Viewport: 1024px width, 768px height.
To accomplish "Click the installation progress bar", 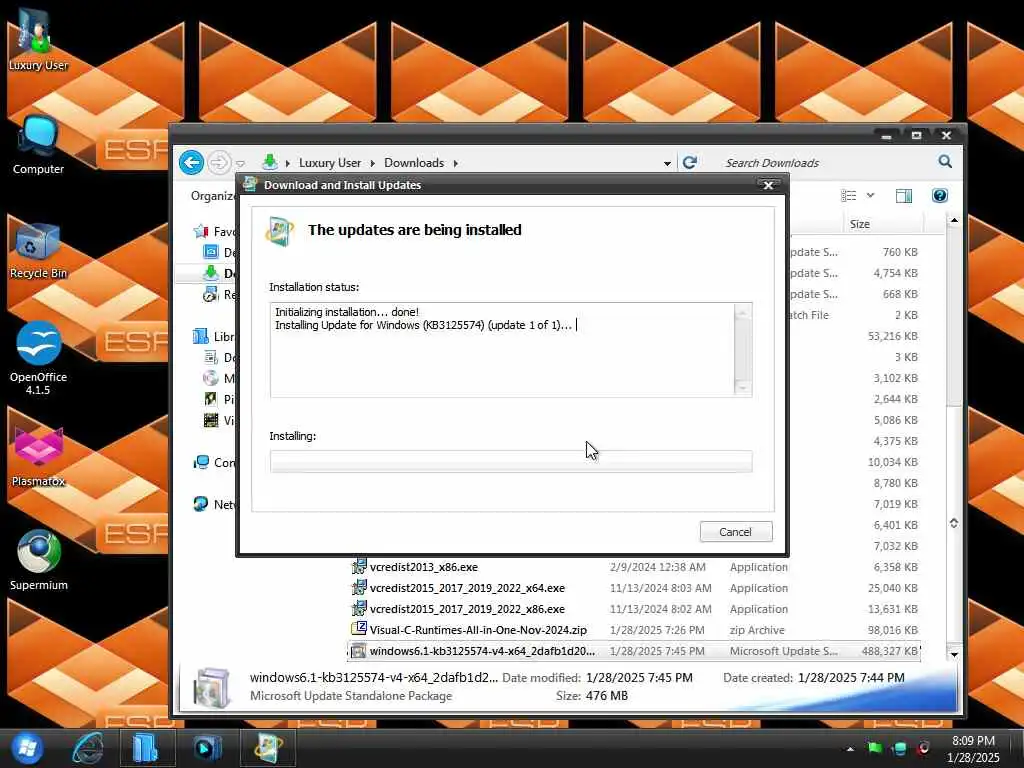I will [511, 461].
